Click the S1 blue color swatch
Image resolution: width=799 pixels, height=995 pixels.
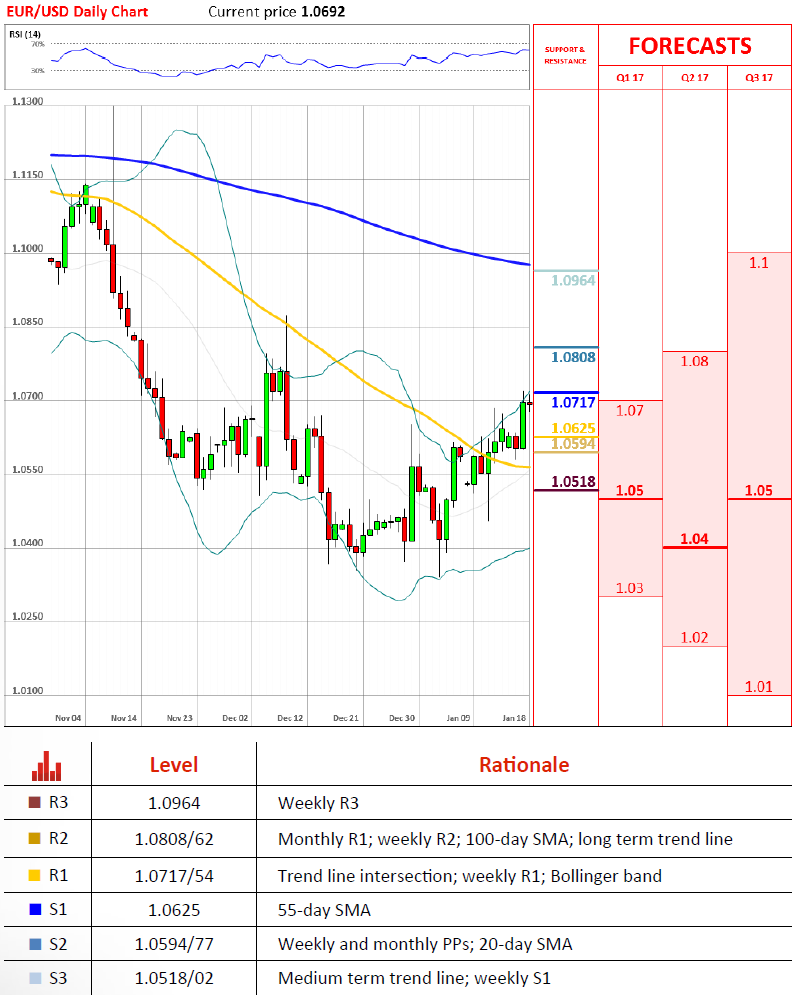click(x=35, y=909)
